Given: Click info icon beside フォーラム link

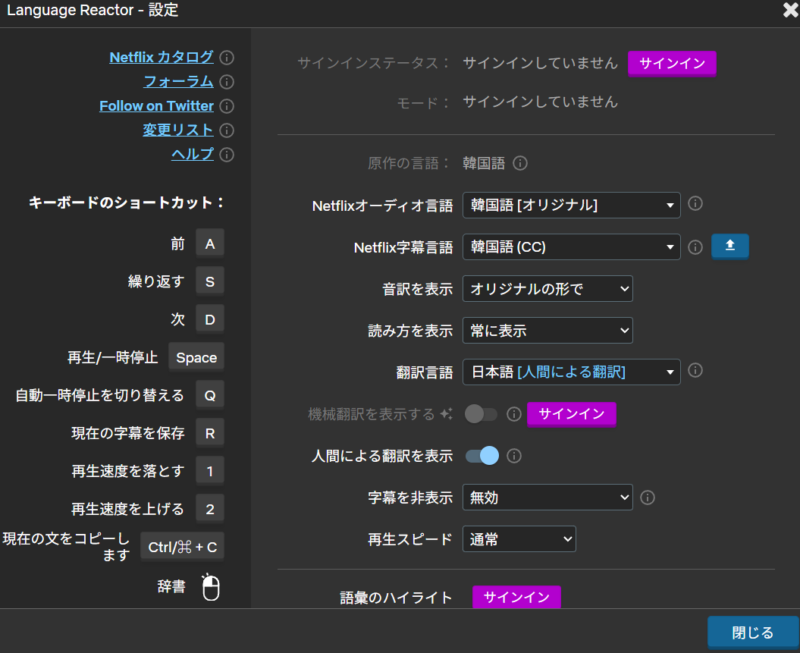Looking at the screenshot, I should (x=227, y=82).
